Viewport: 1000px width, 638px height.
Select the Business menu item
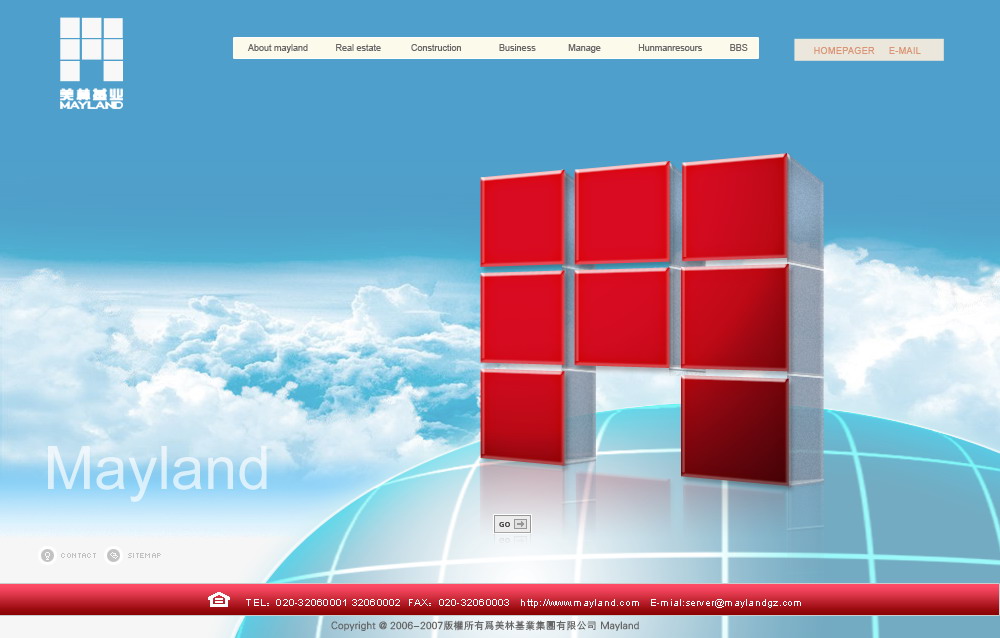[x=517, y=48]
